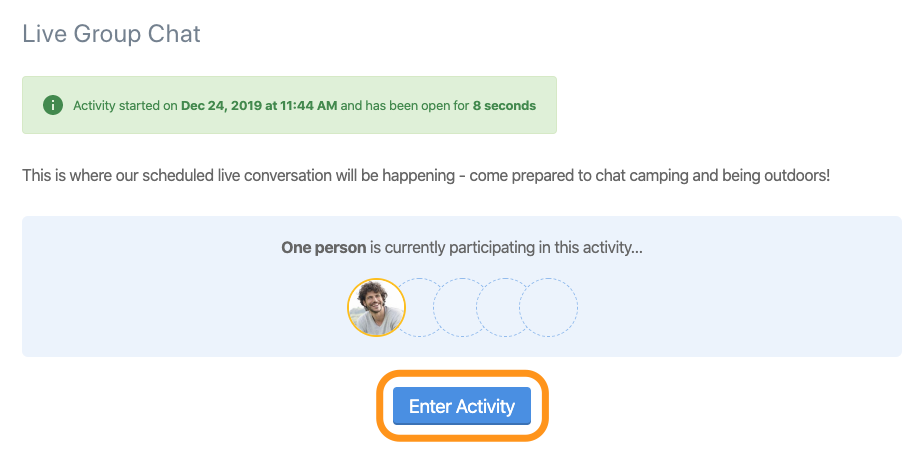Select the second empty participant placeholder circle

(463, 308)
